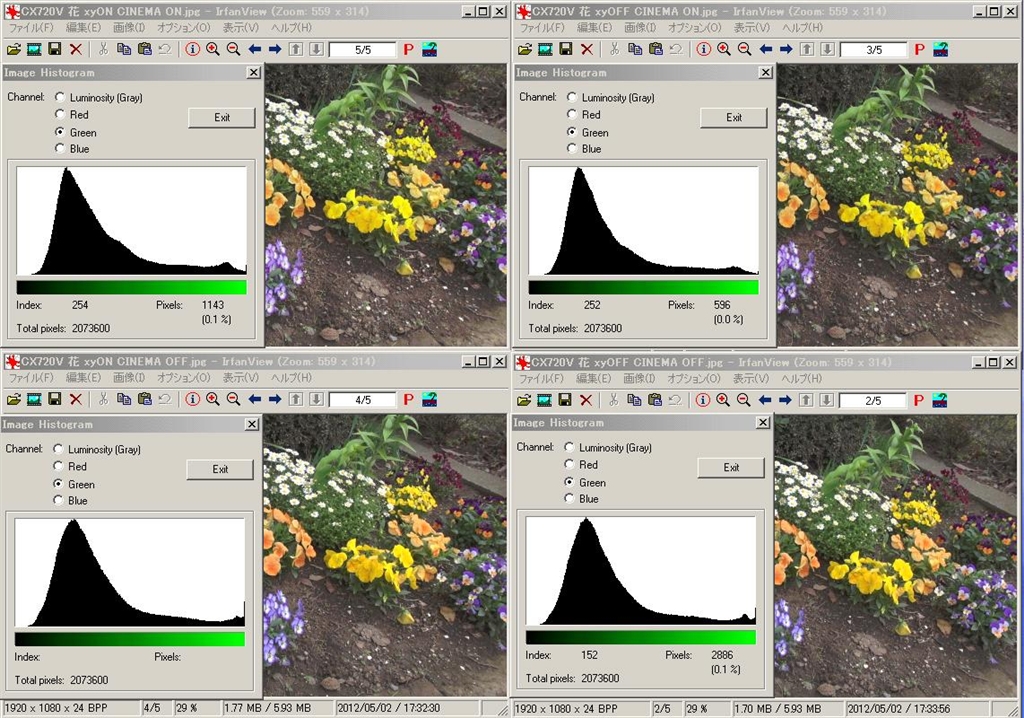Viewport: 1024px width, 718px height.
Task: Click Zoom in magnifier in xyON CINEMA ON window
Action: (x=213, y=49)
